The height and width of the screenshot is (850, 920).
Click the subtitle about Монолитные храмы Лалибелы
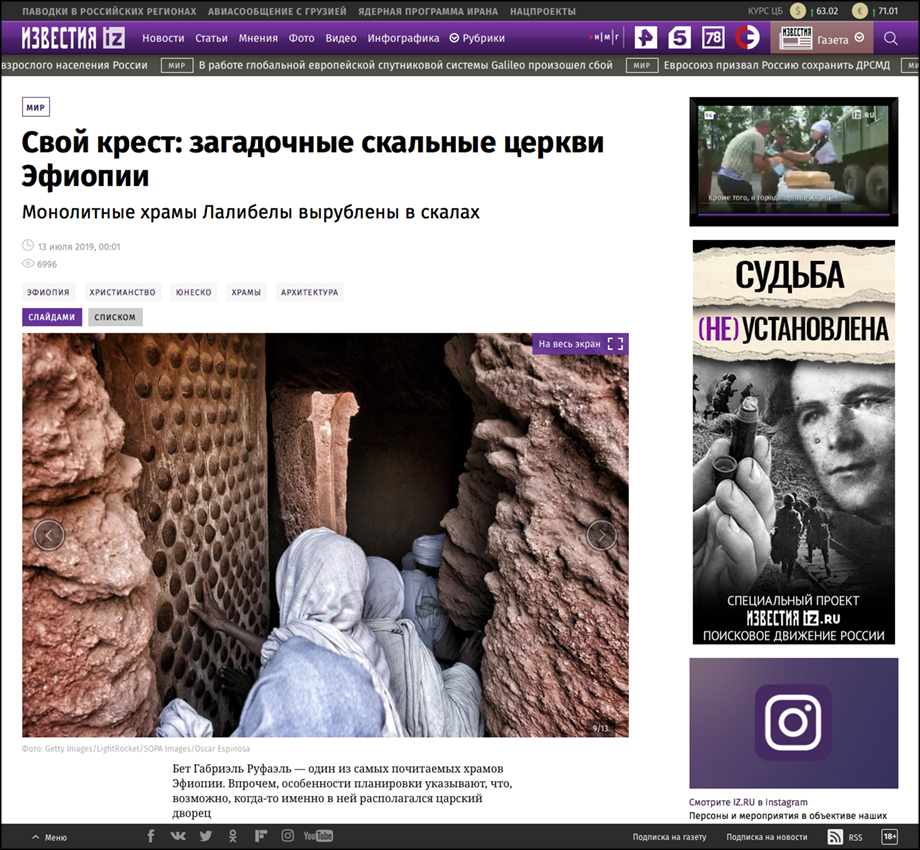tap(251, 212)
